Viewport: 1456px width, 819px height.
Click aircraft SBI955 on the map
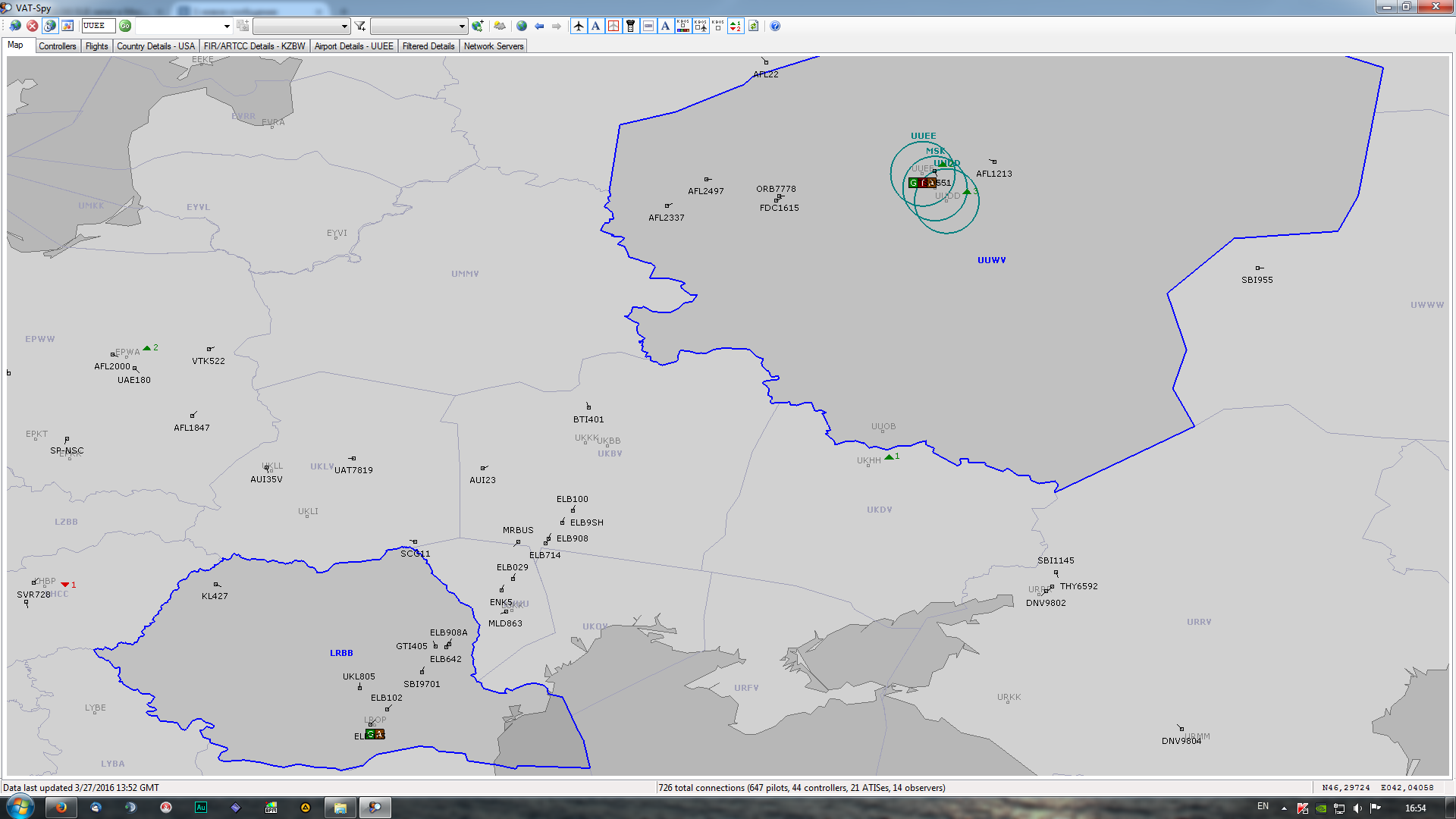click(x=1259, y=268)
